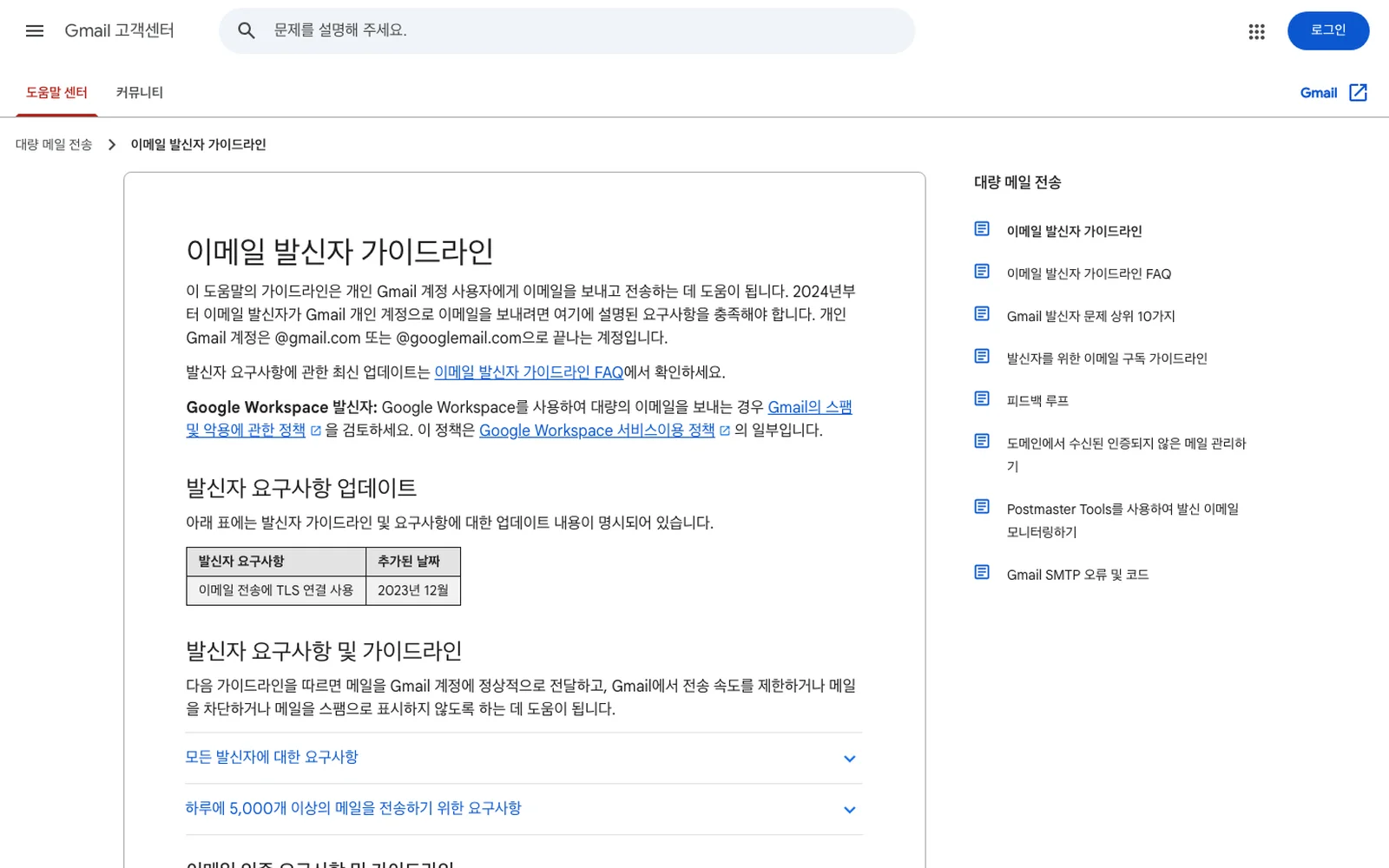This screenshot has height=868, width=1389.
Task: Open sidebar article Postmaster Tools를 사용하여 발신 이메일 모니터링하기
Action: click(x=1123, y=521)
